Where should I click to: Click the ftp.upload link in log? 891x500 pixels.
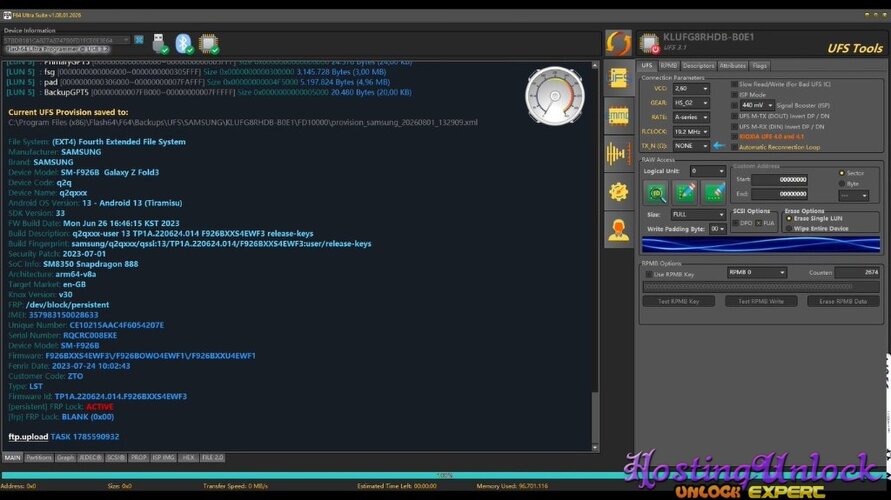pos(28,436)
